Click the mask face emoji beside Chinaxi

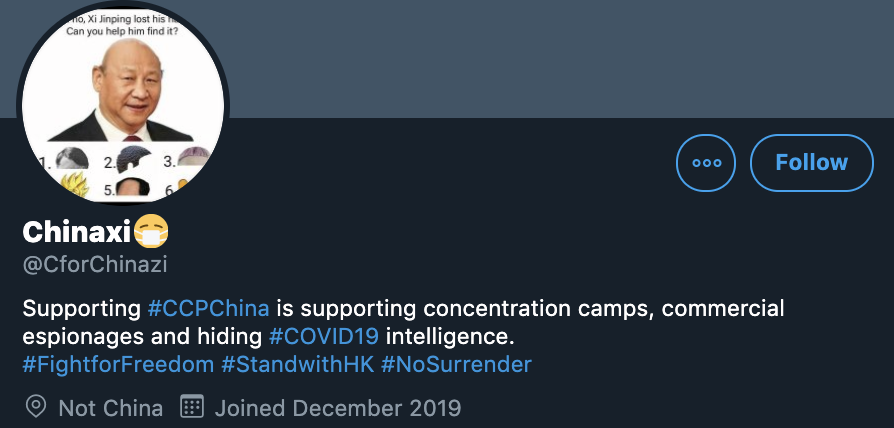pos(151,231)
